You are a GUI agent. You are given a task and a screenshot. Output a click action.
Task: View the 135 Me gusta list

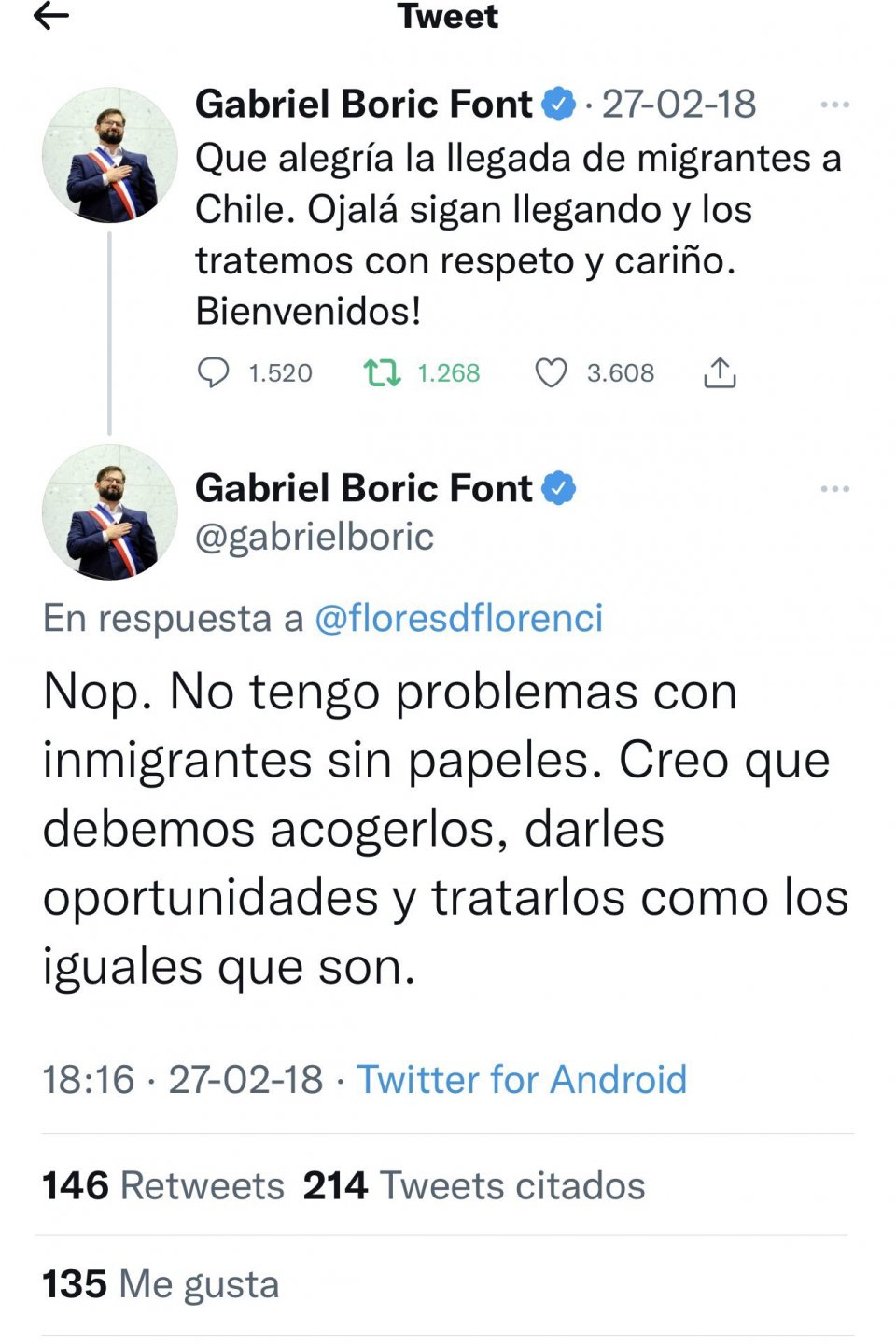[x=161, y=1284]
